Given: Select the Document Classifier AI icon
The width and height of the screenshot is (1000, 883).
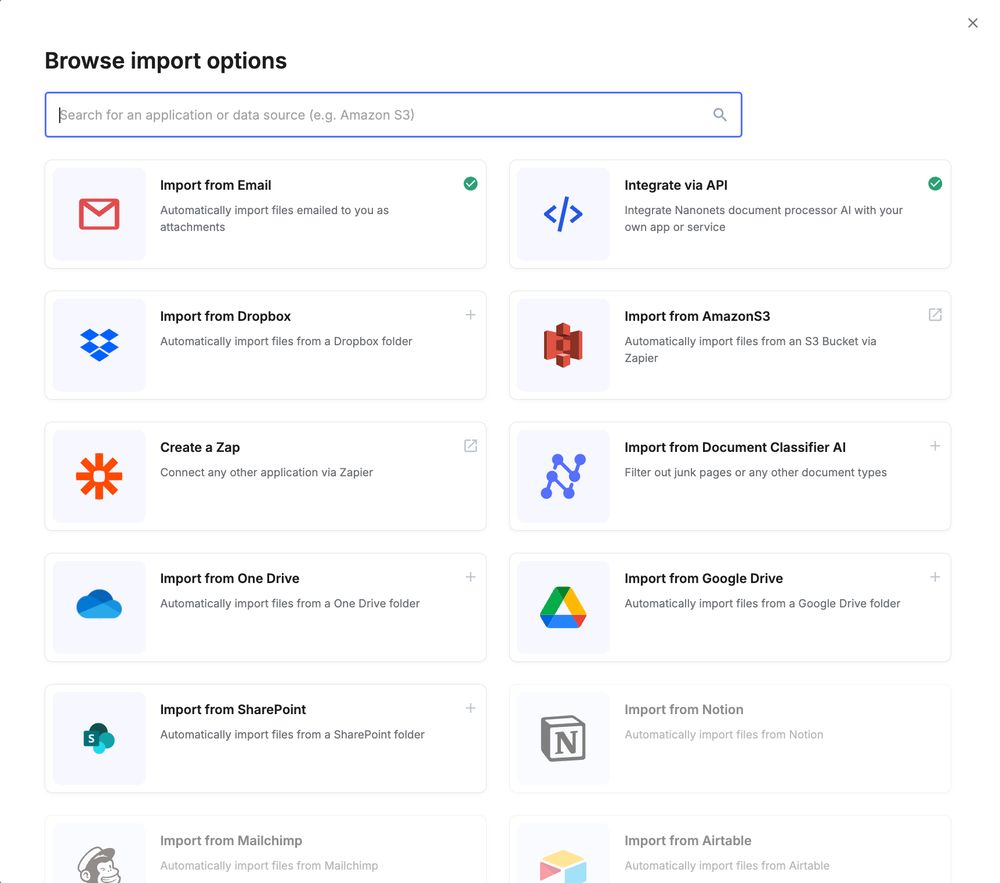Looking at the screenshot, I should 563,476.
